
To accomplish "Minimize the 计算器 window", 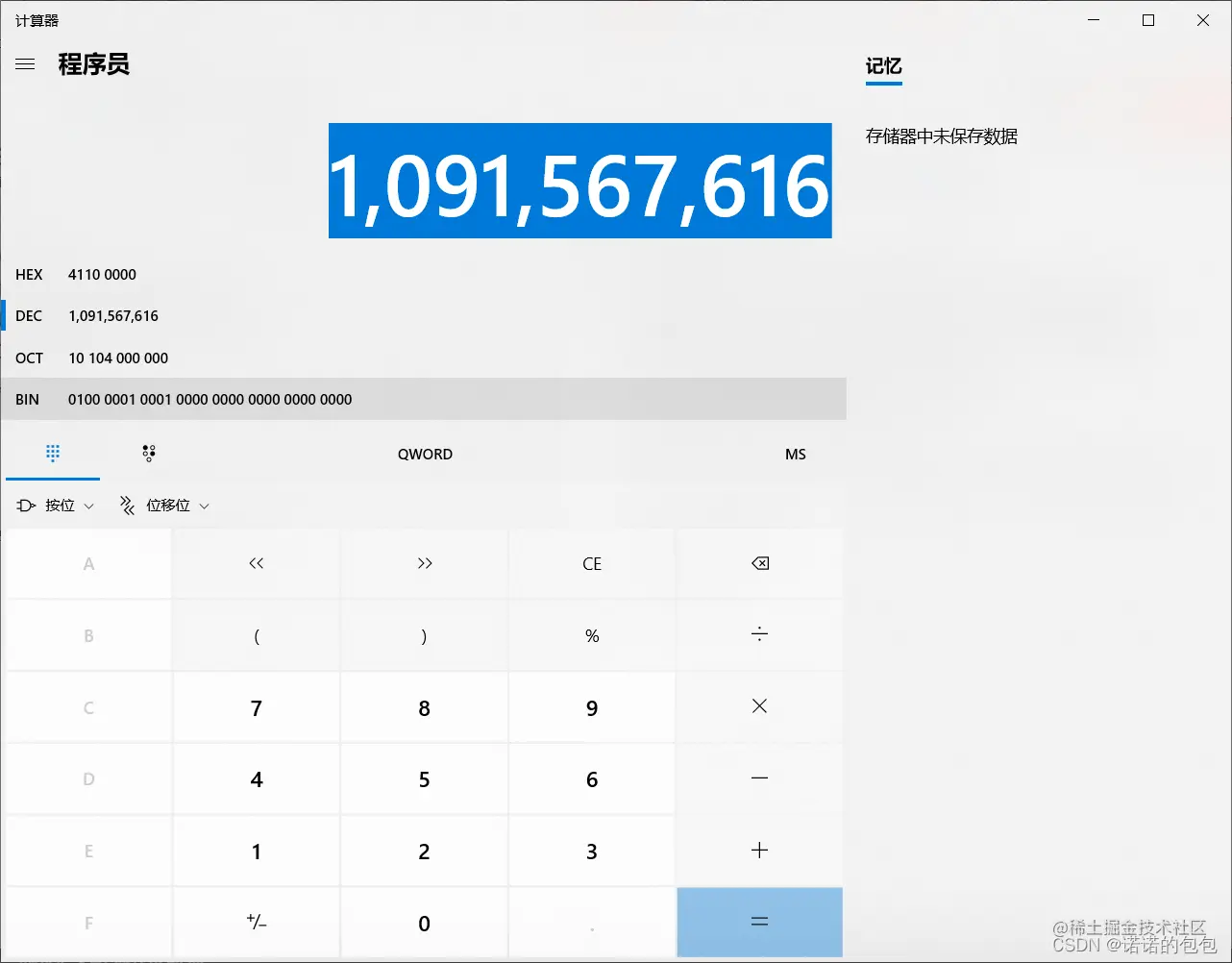I will pos(1094,20).
